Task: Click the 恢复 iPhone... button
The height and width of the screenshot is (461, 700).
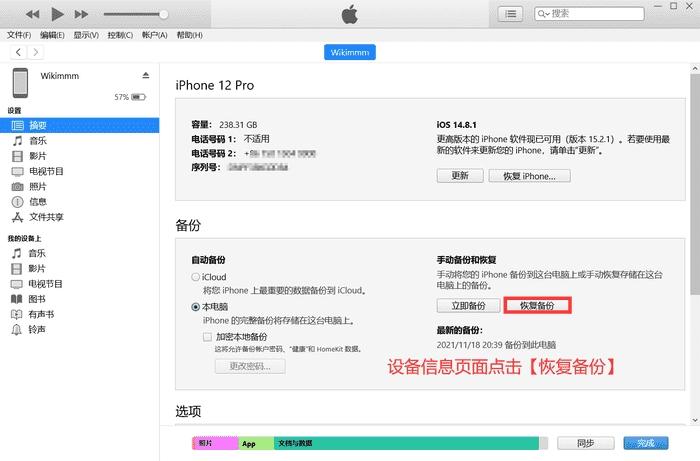Action: click(x=529, y=176)
